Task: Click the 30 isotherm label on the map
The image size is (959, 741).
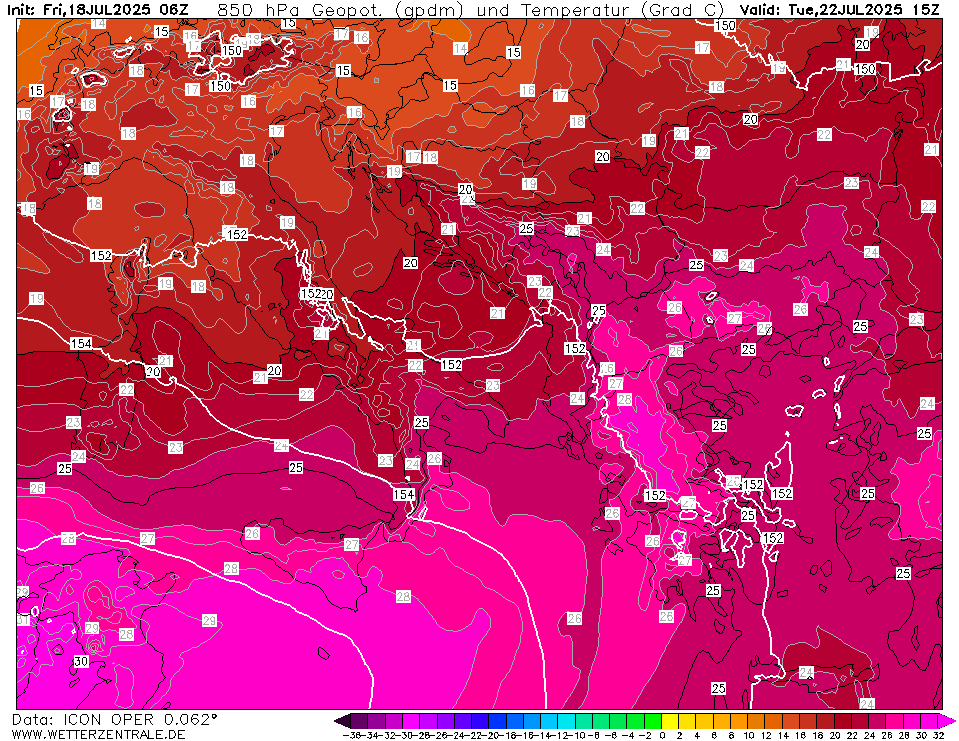Action: pos(81,662)
